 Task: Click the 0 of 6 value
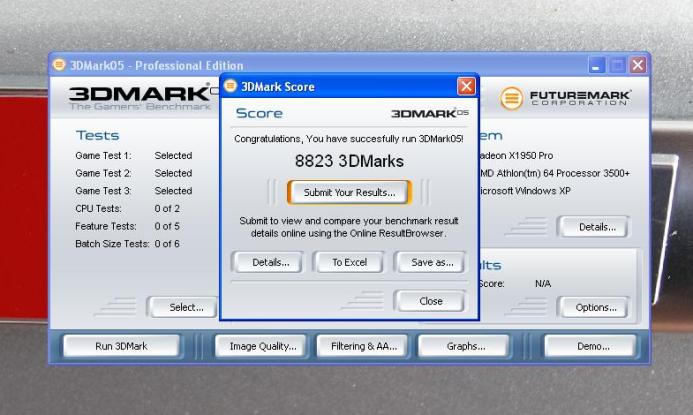point(167,244)
